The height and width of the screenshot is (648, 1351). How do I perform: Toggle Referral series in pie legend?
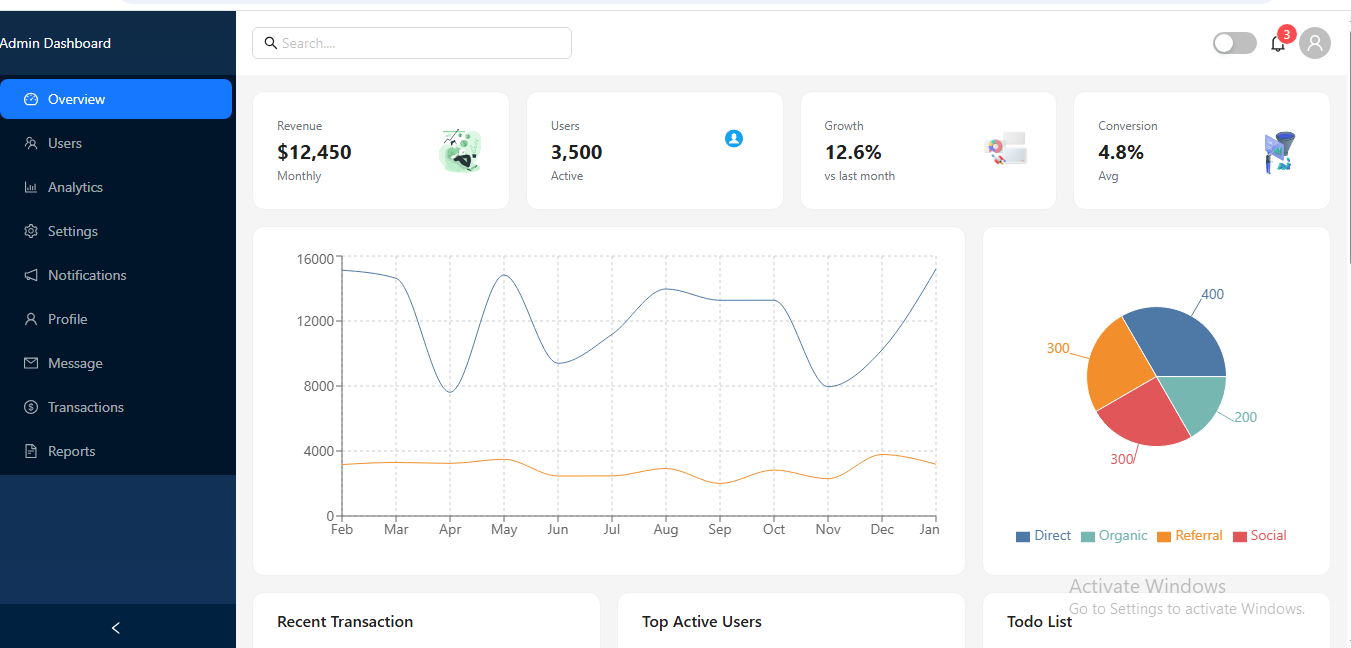[1189, 536]
